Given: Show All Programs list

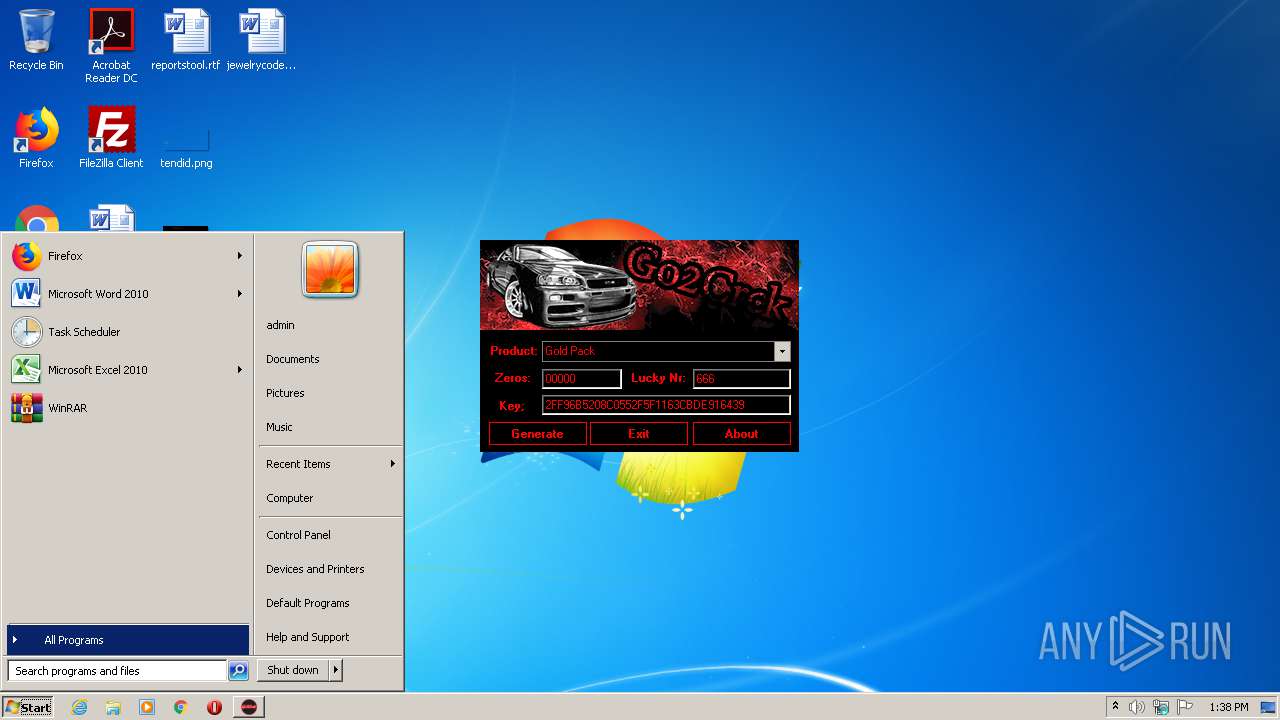Looking at the screenshot, I should tap(128, 640).
